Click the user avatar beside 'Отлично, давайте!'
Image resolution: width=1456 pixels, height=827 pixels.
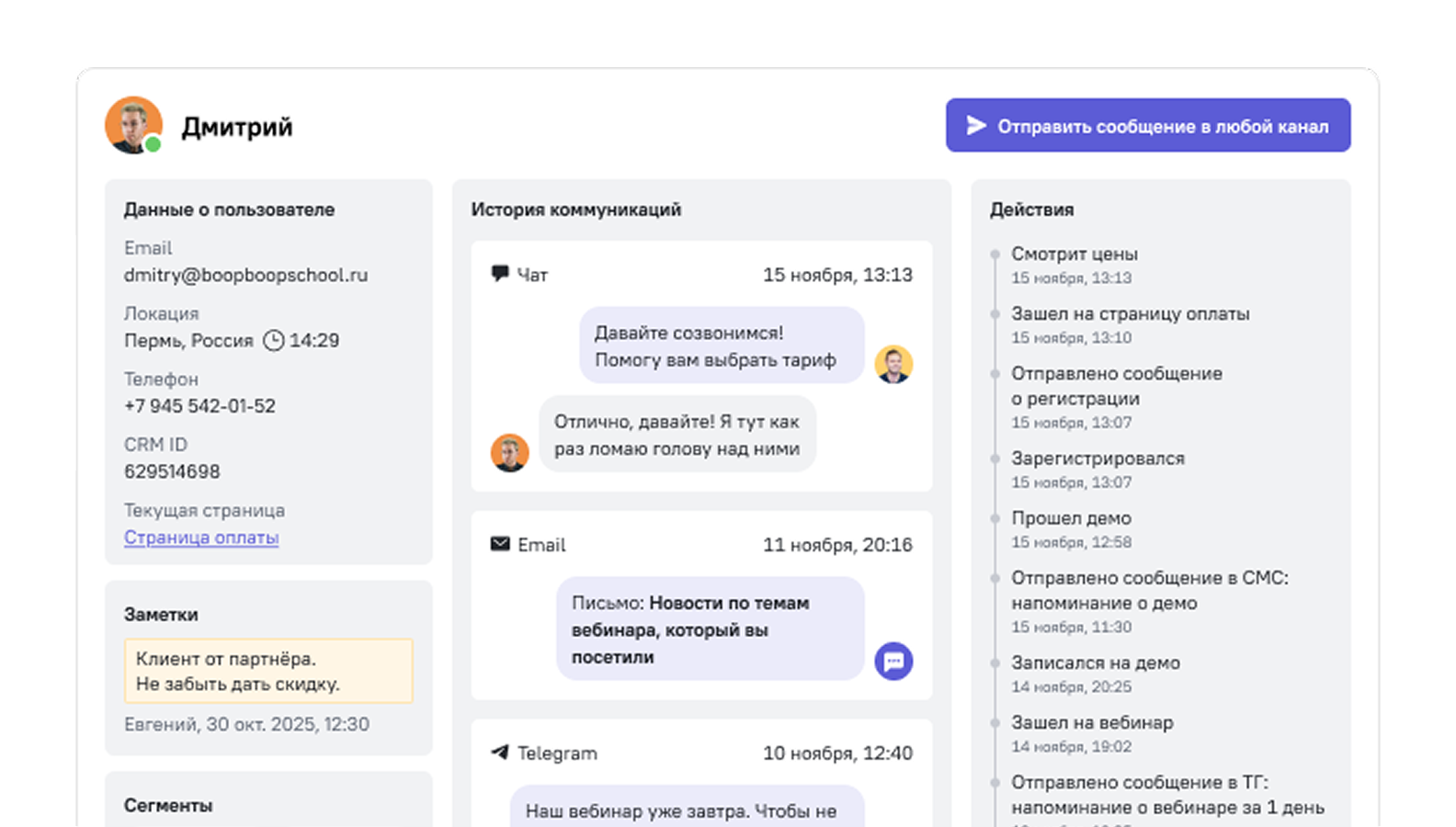click(509, 453)
